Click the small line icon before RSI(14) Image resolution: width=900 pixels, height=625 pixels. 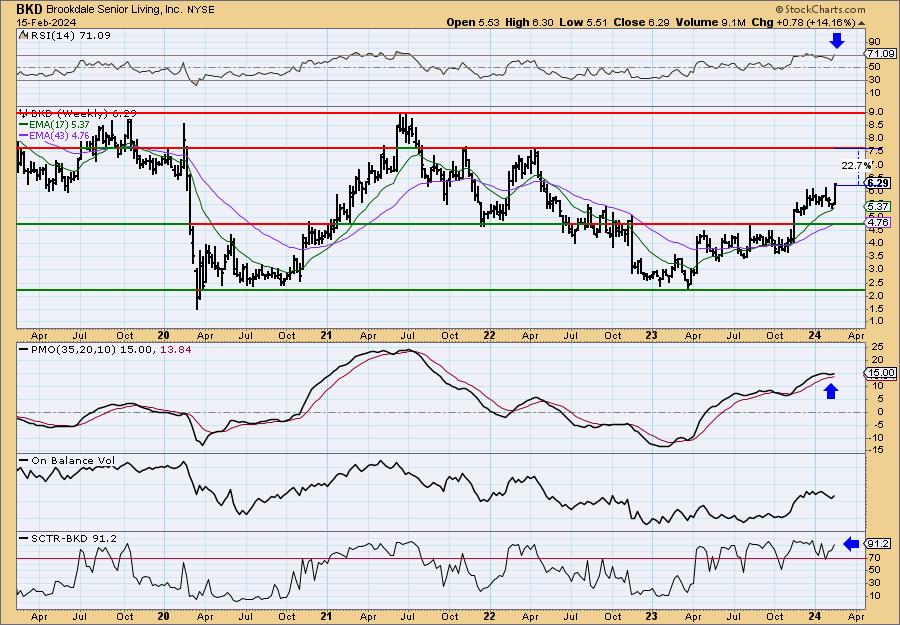coord(22,35)
